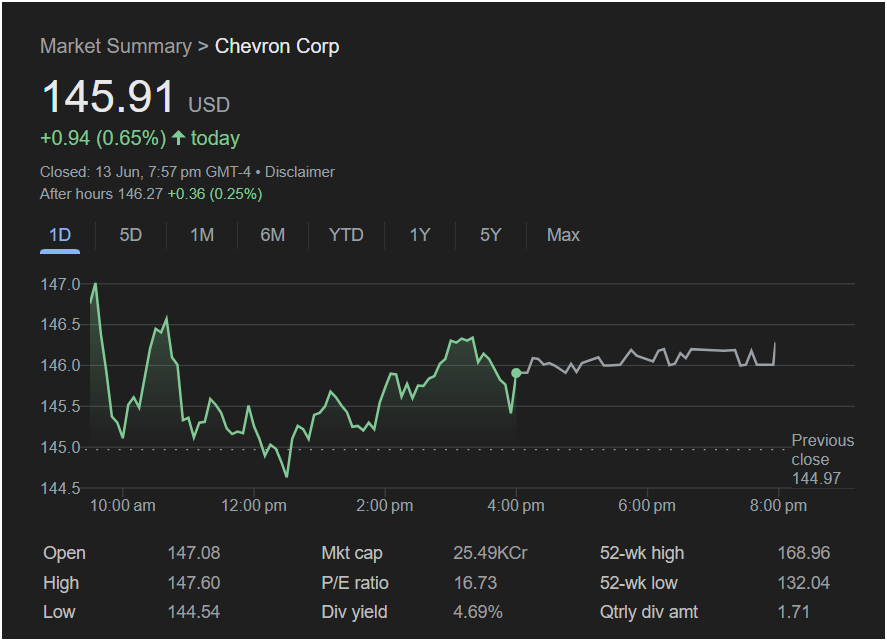Viewport: 887px width, 641px height.
Task: Select the YTD range tab
Action: [x=346, y=235]
